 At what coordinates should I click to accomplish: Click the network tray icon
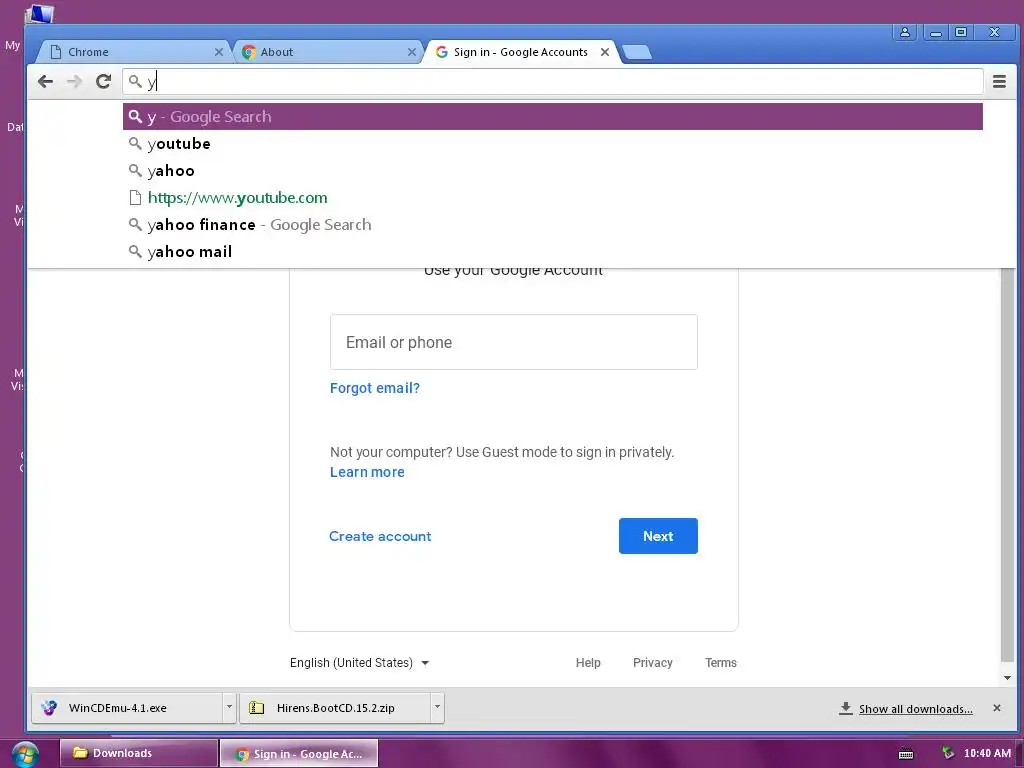click(948, 753)
